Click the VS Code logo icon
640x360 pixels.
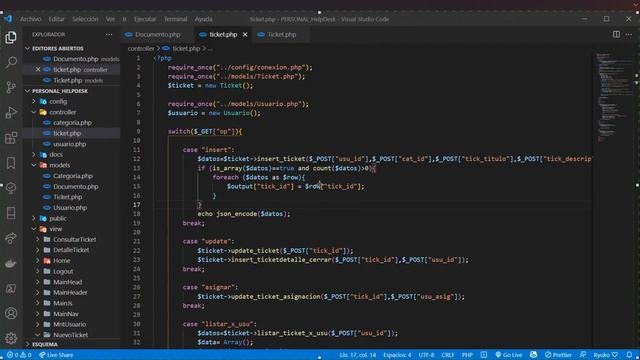point(8,19)
